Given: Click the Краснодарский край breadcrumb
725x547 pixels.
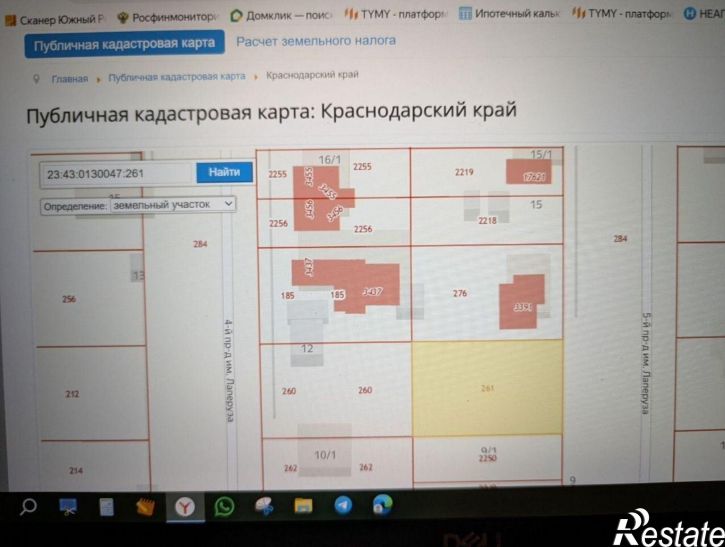Looking at the screenshot, I should coord(312,75).
